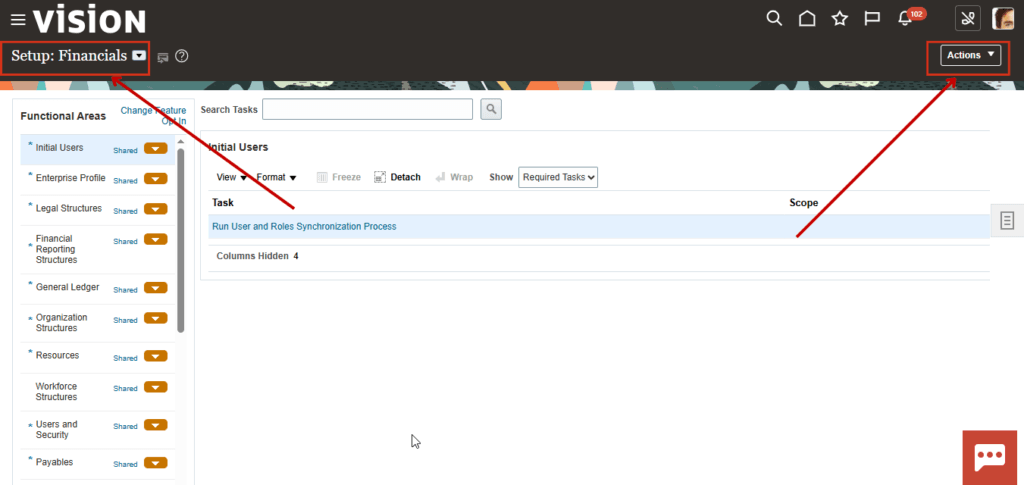Open orange dropdown for Financial Reporting Structures
1024x485 pixels.
click(x=155, y=240)
